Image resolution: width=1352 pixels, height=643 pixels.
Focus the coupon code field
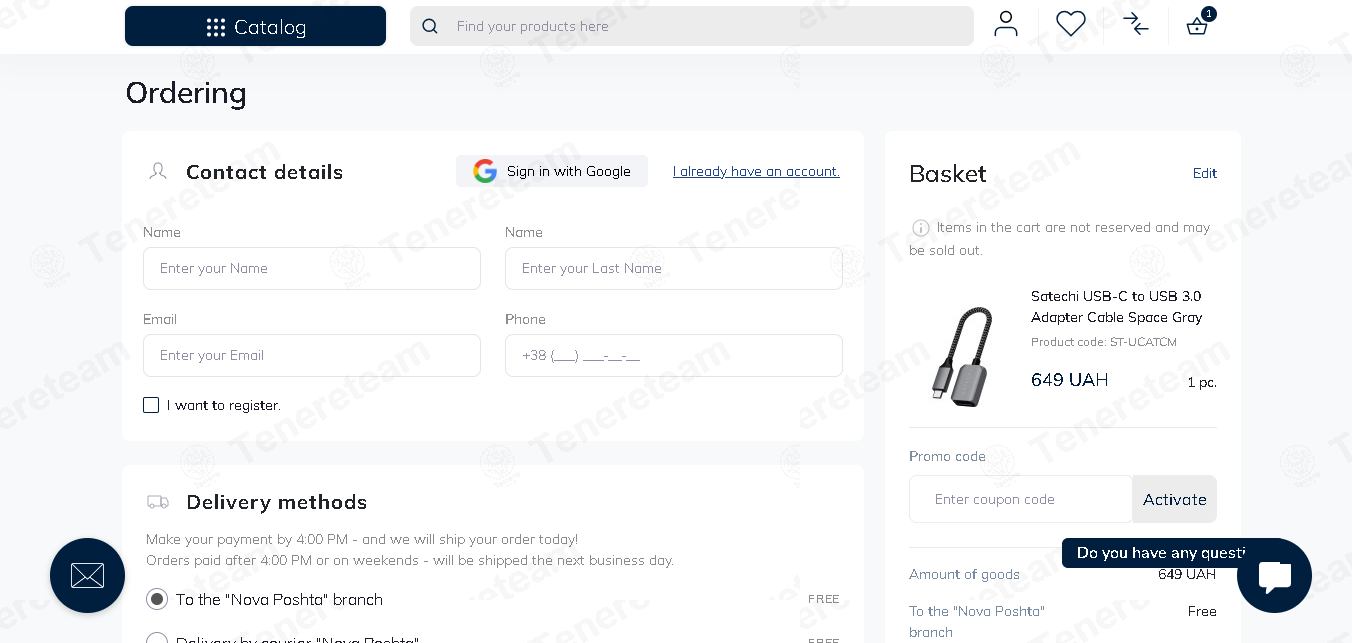point(1021,499)
